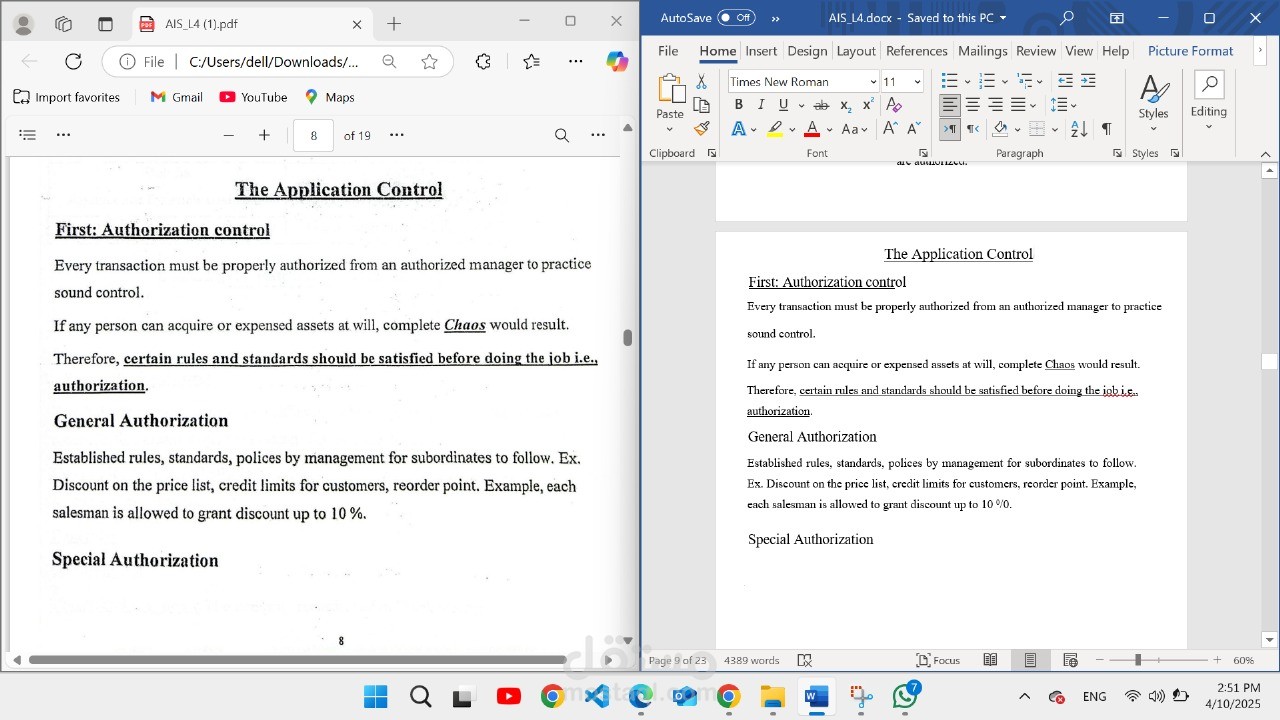
Task: Click the Copy icon in Word's Clipboard group
Action: pyautogui.click(x=701, y=105)
